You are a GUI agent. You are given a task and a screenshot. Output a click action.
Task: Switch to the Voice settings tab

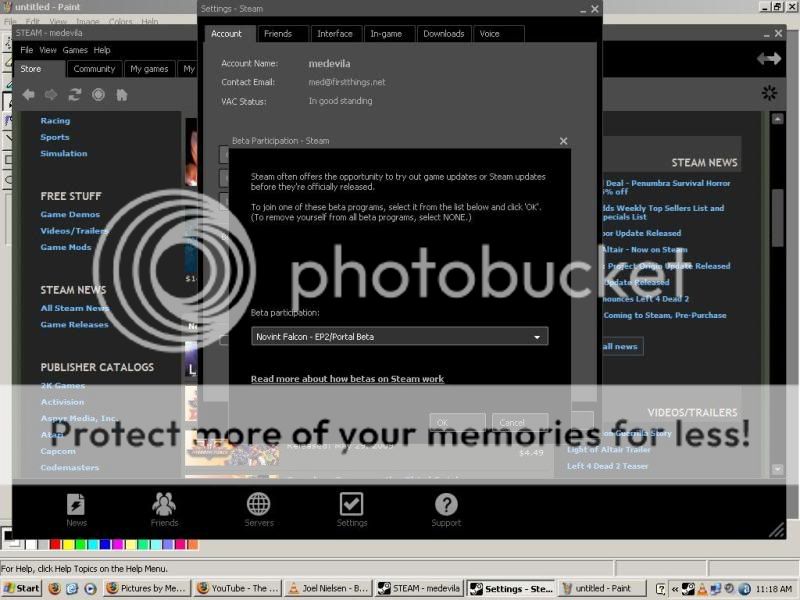pyautogui.click(x=490, y=34)
